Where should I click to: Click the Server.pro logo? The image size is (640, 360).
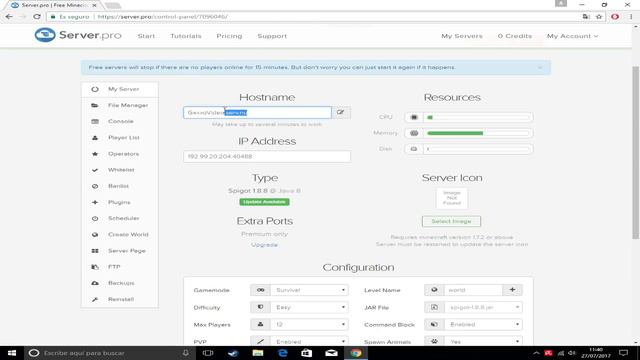[78, 35]
